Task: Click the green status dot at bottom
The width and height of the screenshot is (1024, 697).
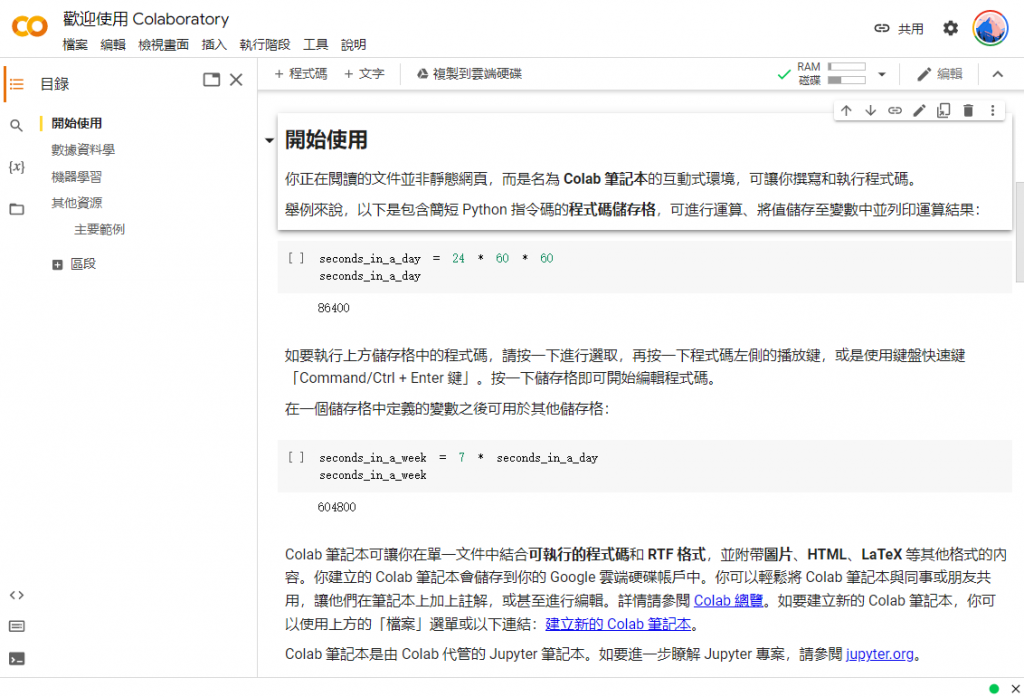Action: tap(994, 689)
